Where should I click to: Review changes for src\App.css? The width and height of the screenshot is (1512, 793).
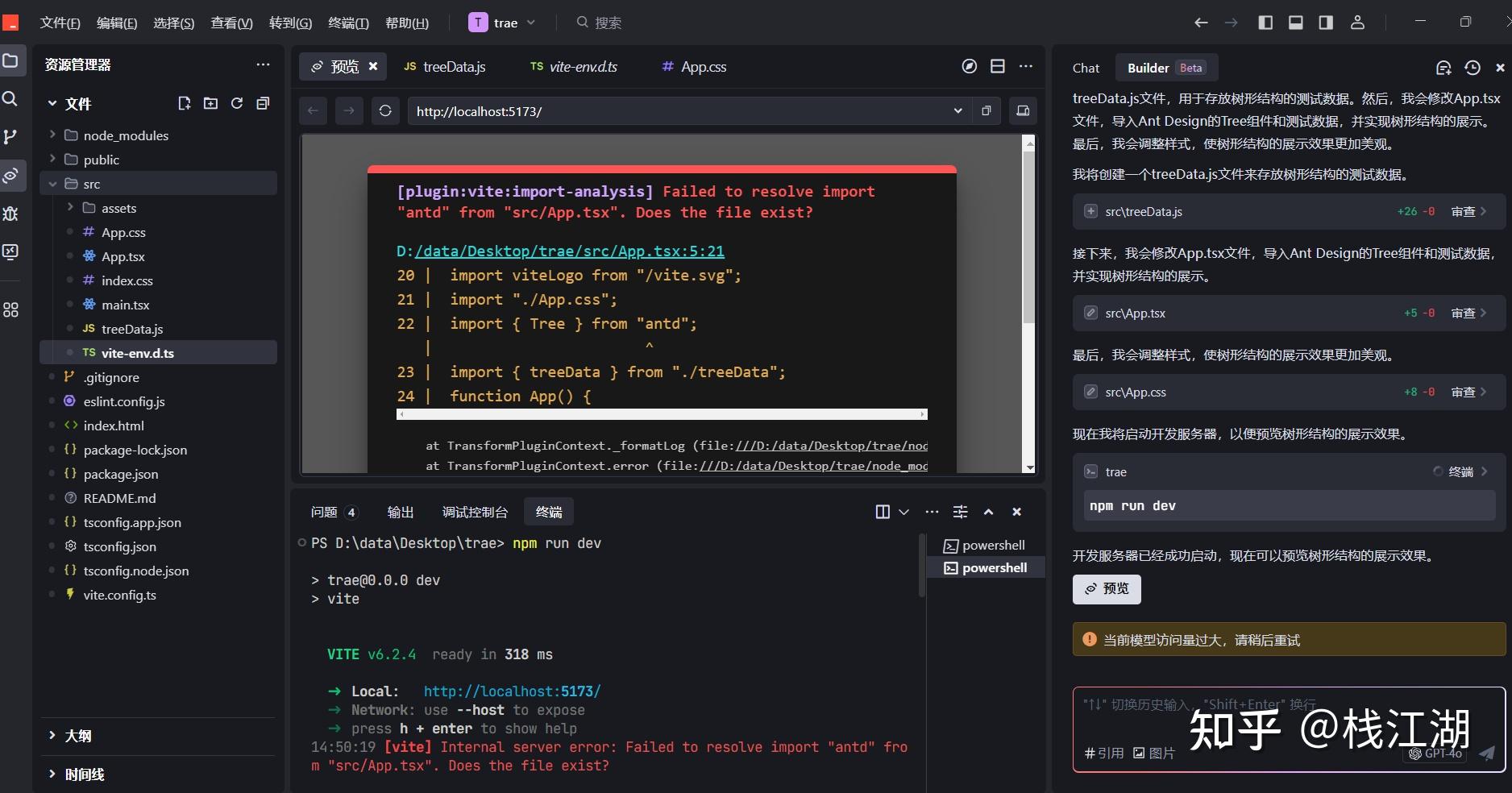tap(1468, 392)
